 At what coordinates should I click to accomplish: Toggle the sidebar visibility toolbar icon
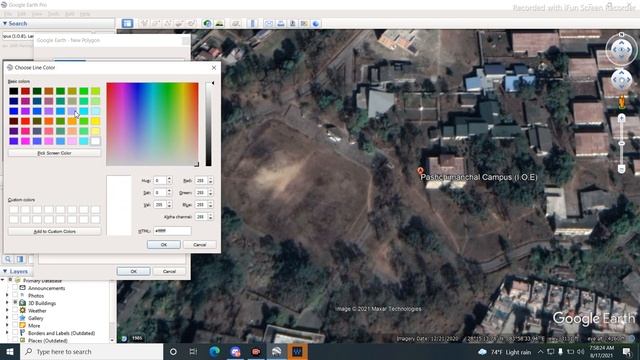pos(127,23)
